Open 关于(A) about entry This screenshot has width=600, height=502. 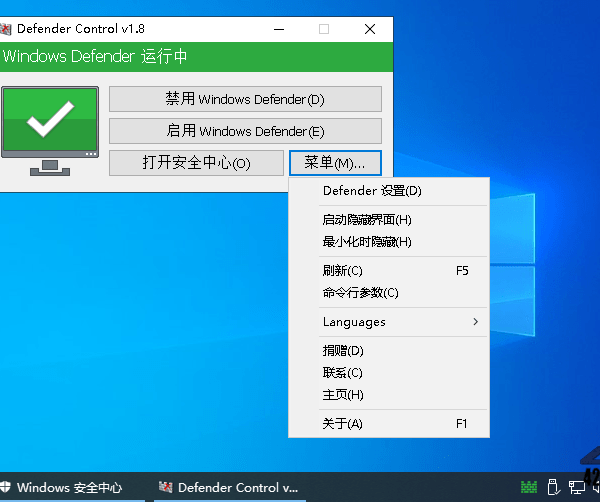[342, 424]
